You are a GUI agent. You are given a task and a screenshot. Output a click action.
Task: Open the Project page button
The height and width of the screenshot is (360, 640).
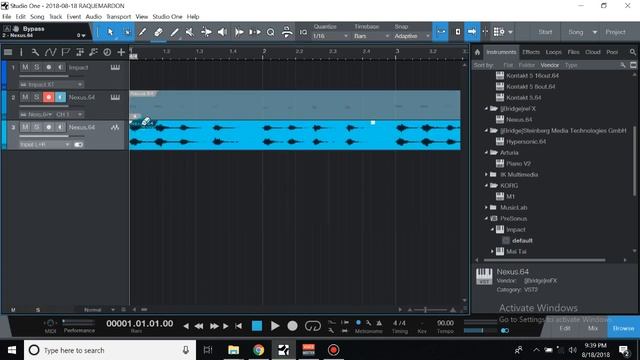coord(616,32)
